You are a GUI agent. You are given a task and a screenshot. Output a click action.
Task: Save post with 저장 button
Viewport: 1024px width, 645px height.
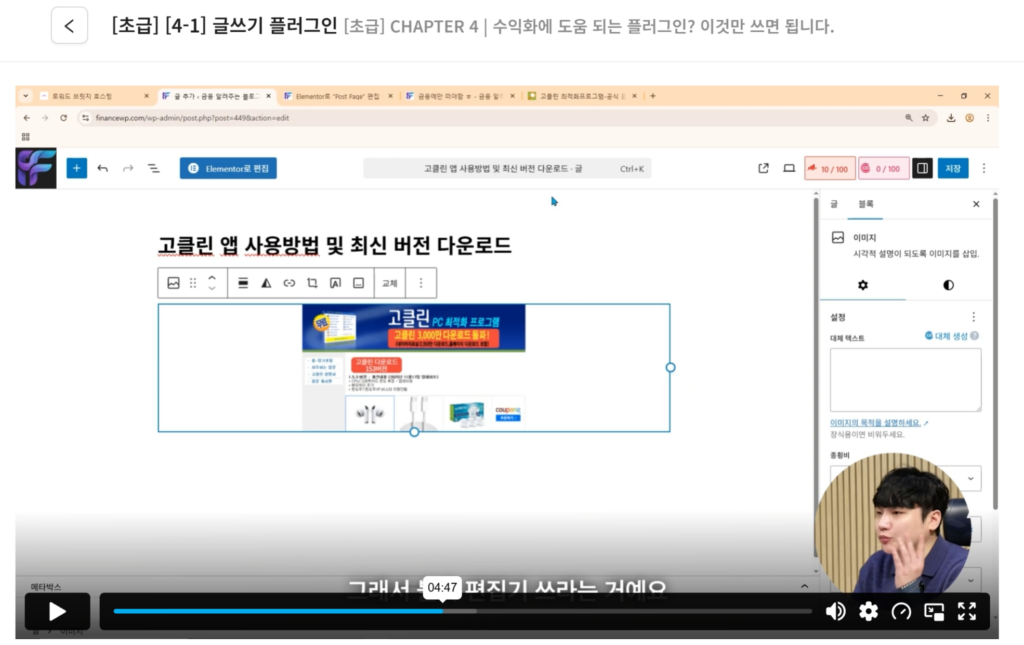pyautogui.click(x=953, y=168)
